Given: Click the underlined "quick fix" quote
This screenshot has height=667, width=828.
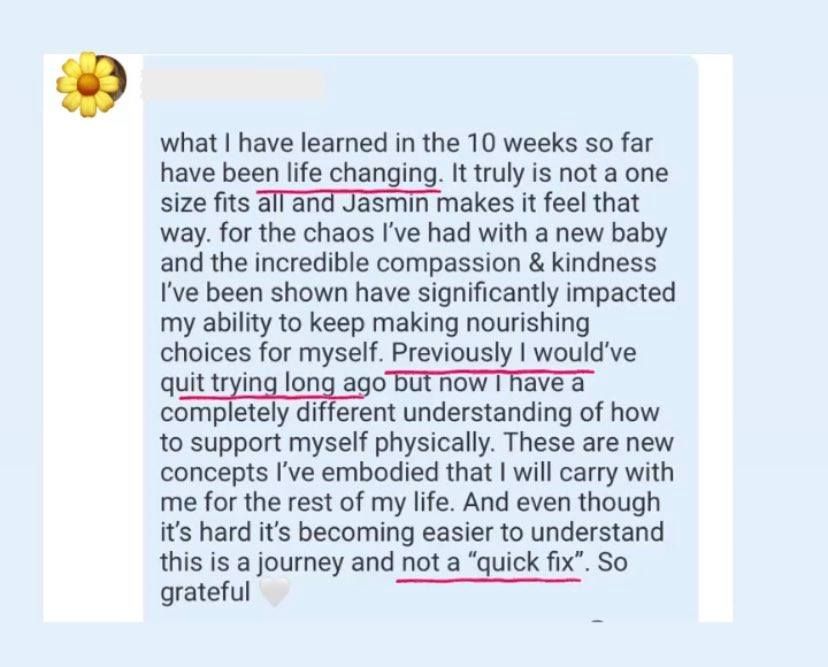Looking at the screenshot, I should 529,562.
